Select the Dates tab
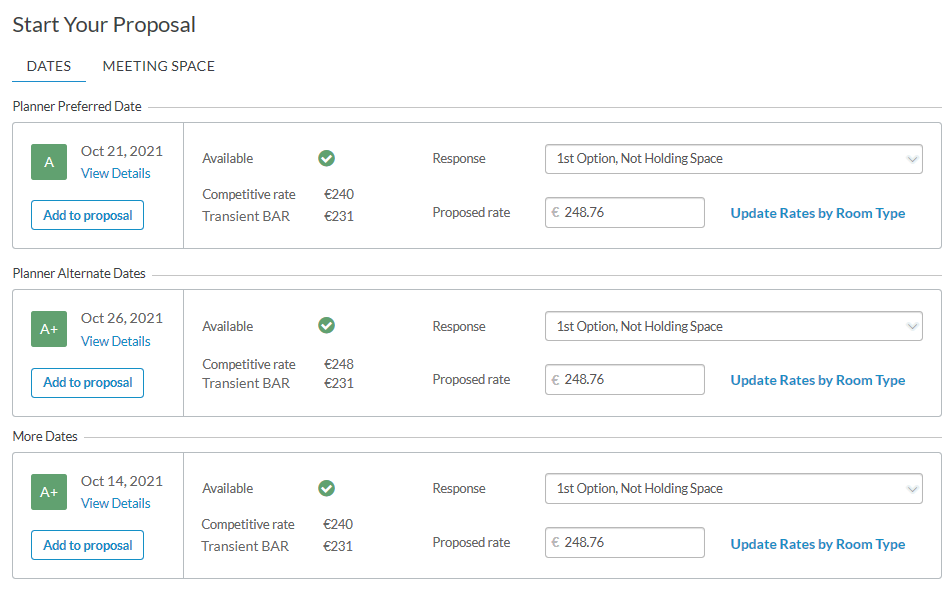 point(49,66)
